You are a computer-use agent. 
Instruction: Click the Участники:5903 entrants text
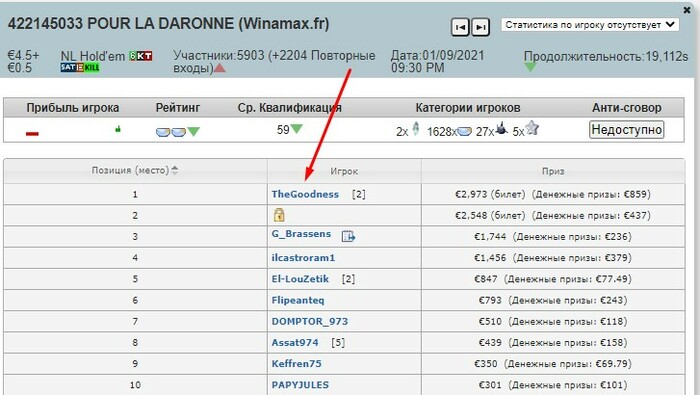coord(274,62)
